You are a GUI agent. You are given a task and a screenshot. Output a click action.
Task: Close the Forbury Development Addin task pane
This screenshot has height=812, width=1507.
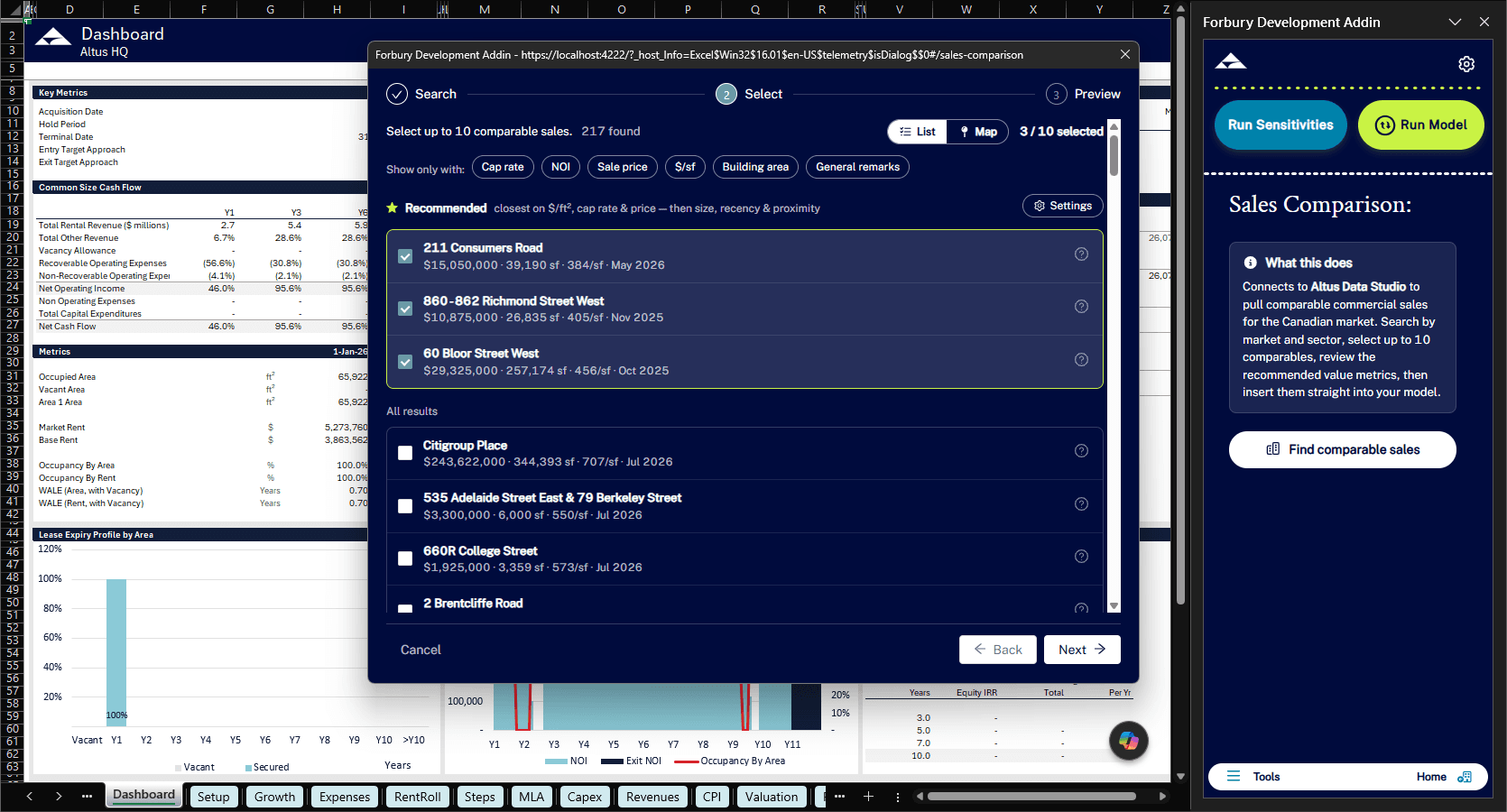(1484, 22)
